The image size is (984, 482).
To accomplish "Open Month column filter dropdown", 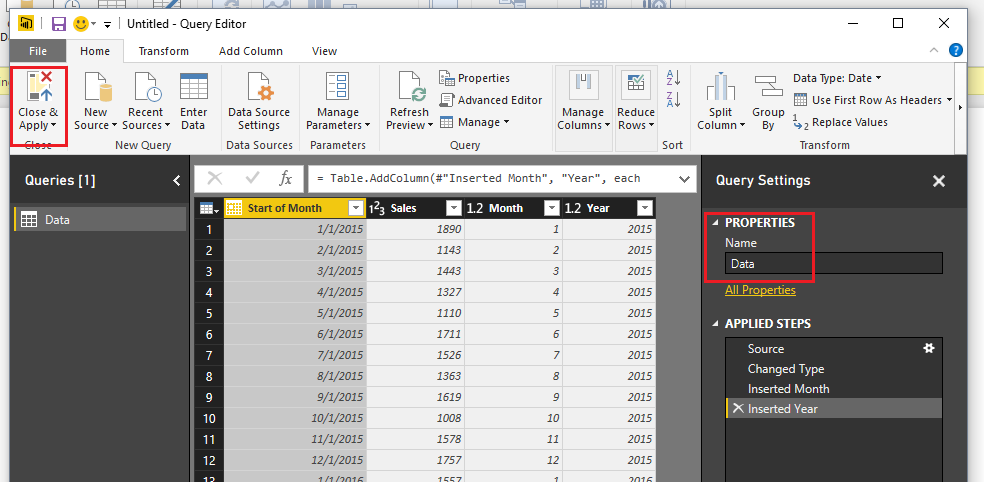I will 552,208.
